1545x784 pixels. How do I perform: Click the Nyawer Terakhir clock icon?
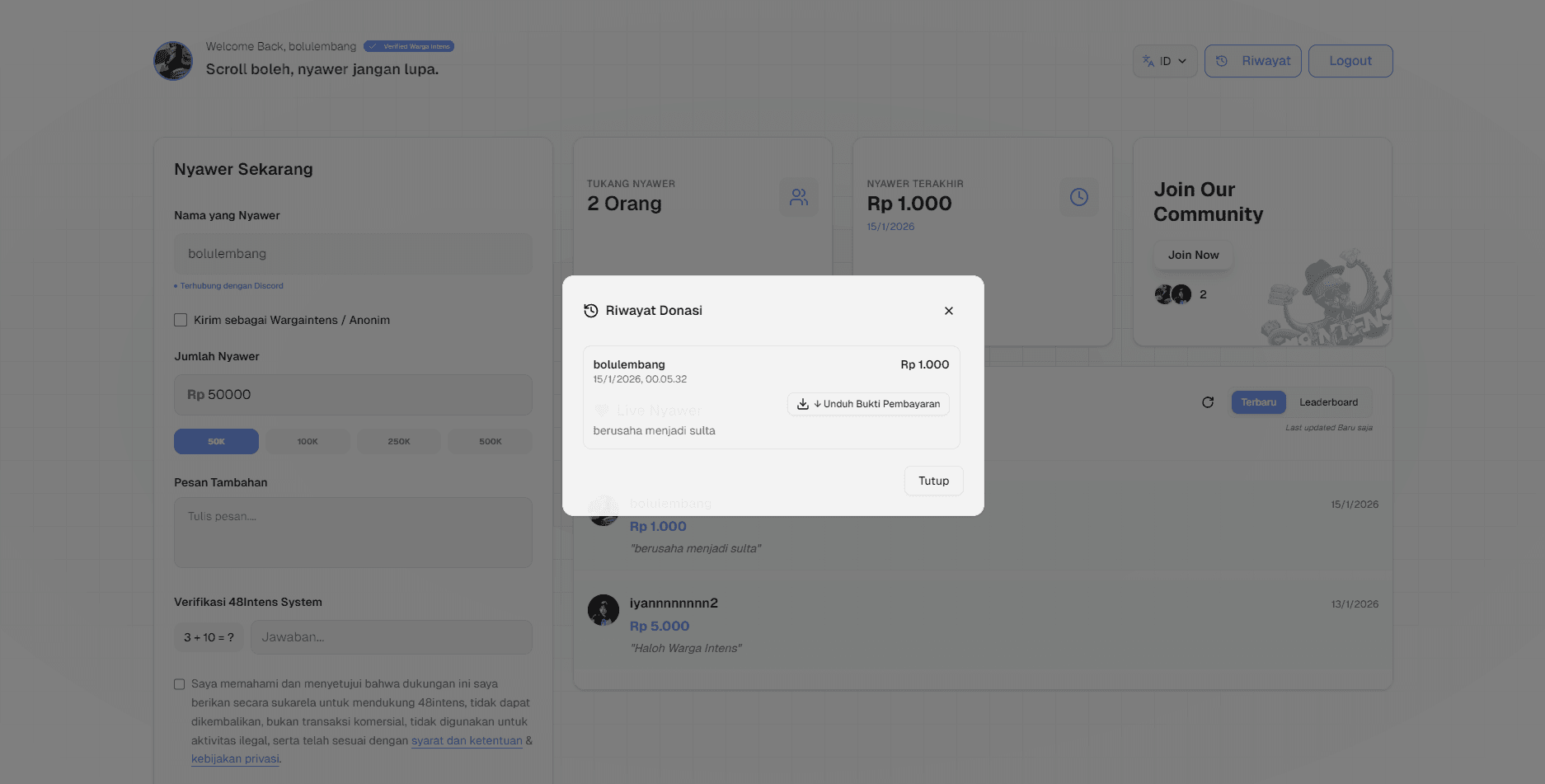(x=1078, y=197)
